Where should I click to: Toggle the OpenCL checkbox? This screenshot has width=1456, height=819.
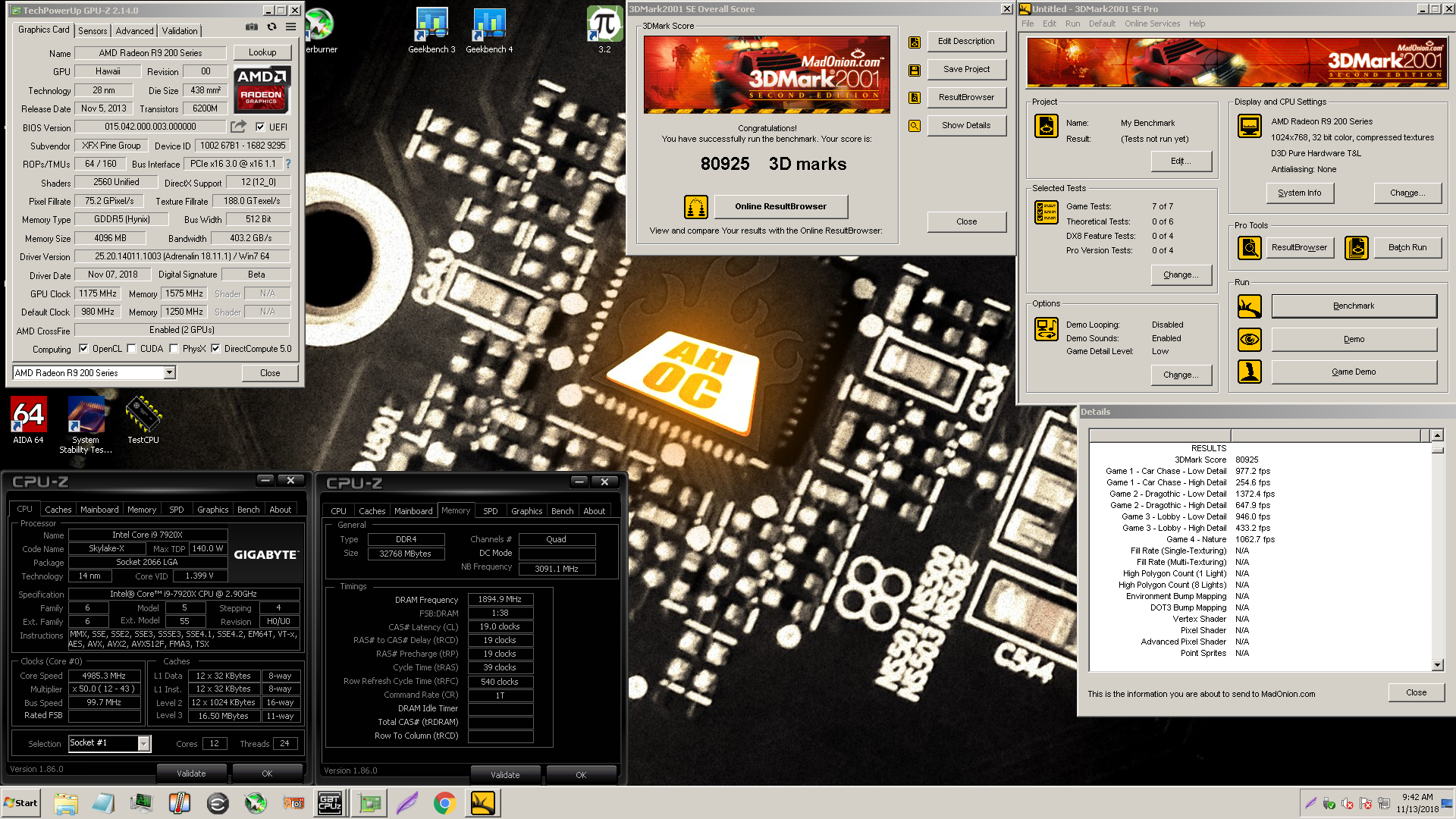pyautogui.click(x=83, y=349)
